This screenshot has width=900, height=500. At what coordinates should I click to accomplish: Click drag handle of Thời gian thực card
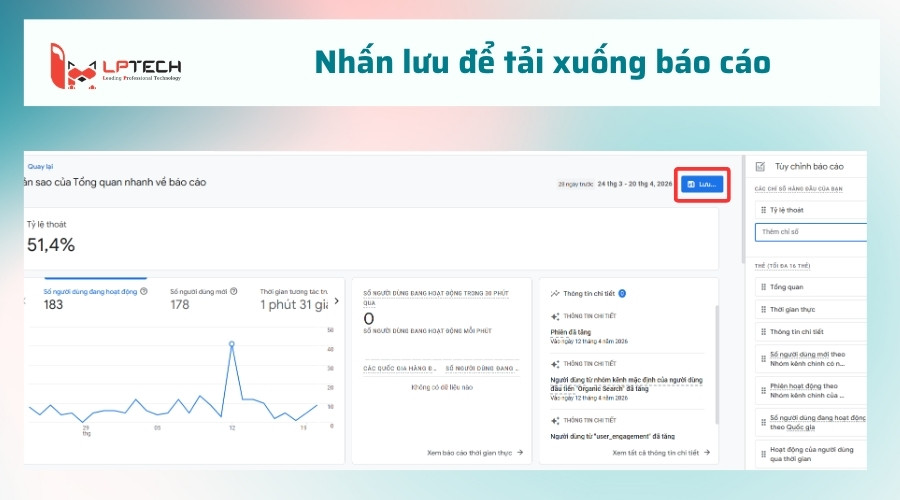(x=763, y=309)
